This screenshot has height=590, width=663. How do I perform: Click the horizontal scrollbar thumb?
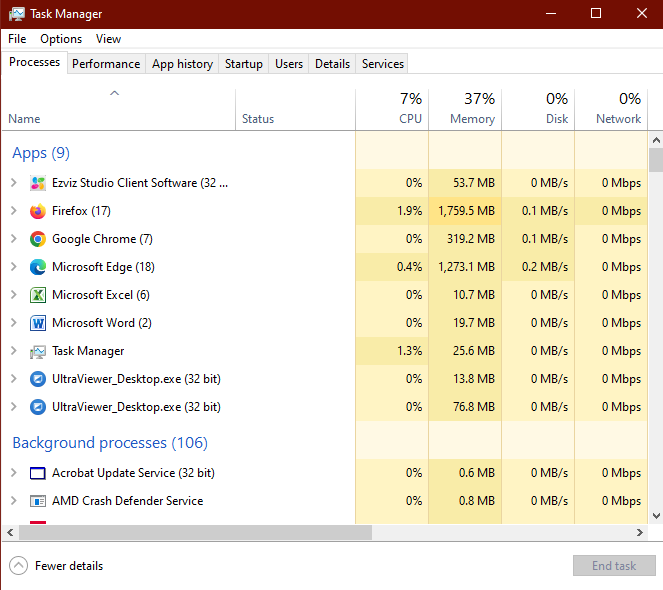pyautogui.click(x=195, y=532)
